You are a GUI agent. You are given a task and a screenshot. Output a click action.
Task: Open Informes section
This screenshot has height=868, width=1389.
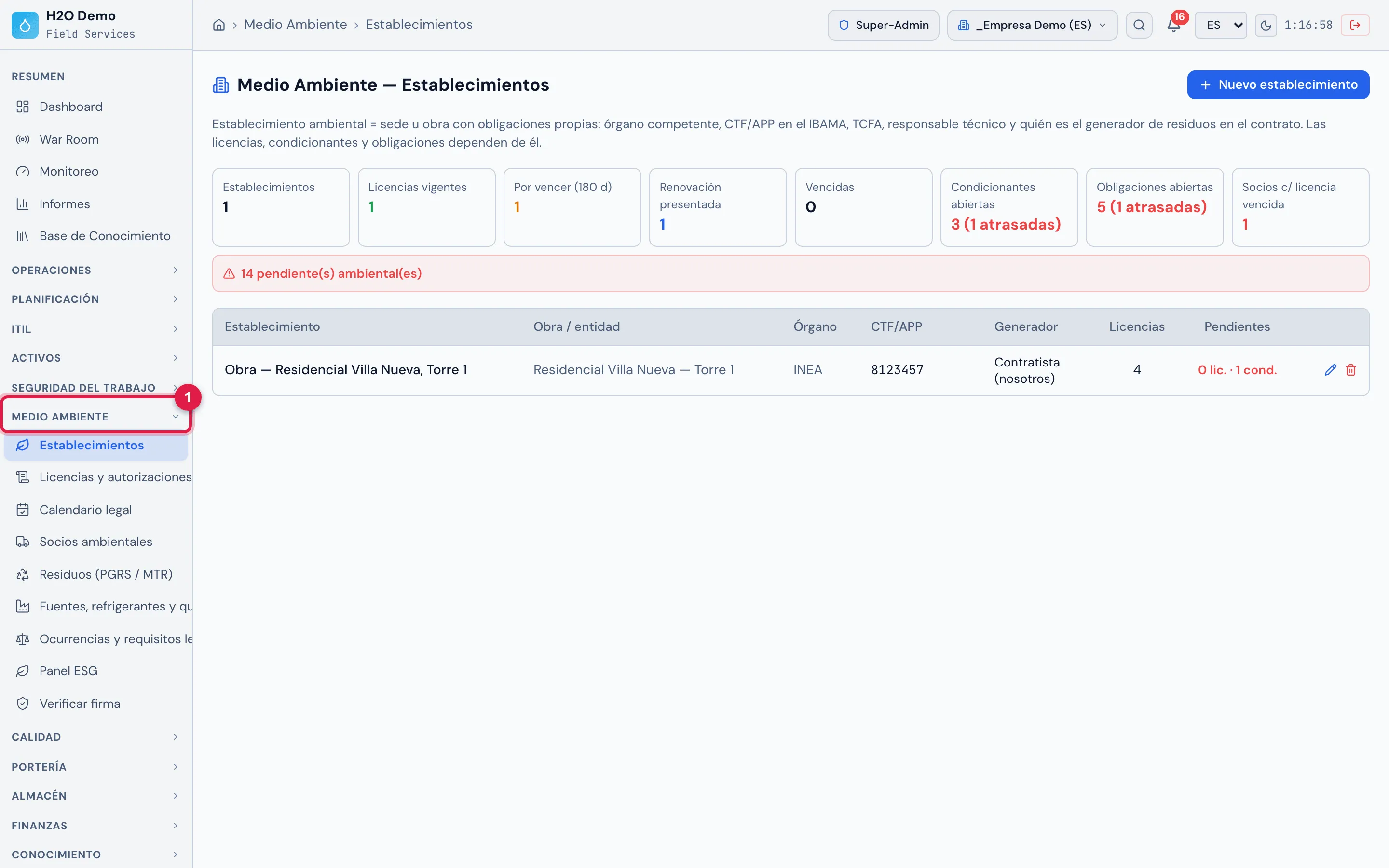click(96, 204)
